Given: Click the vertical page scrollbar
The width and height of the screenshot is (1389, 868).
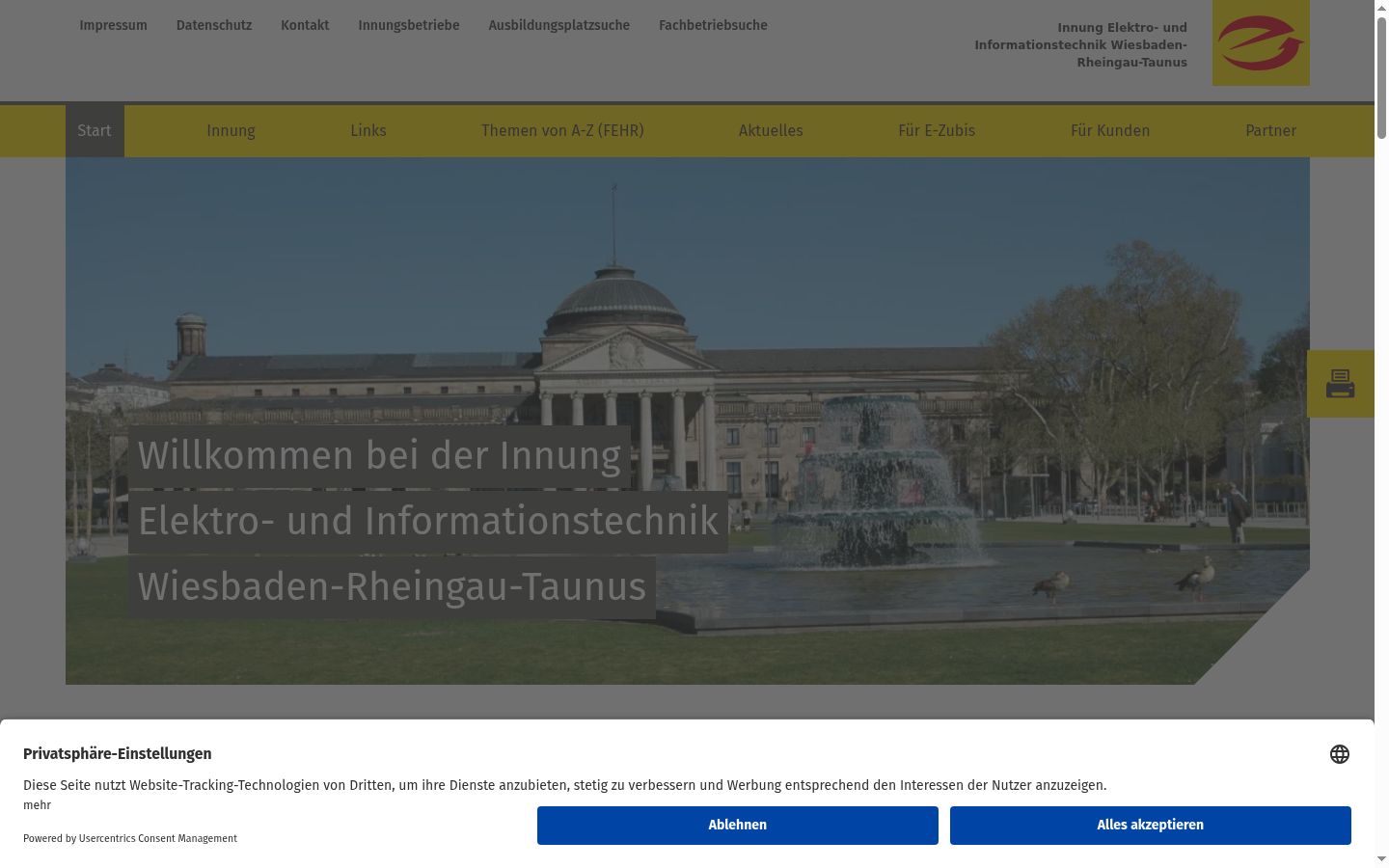Looking at the screenshot, I should point(1381,77).
